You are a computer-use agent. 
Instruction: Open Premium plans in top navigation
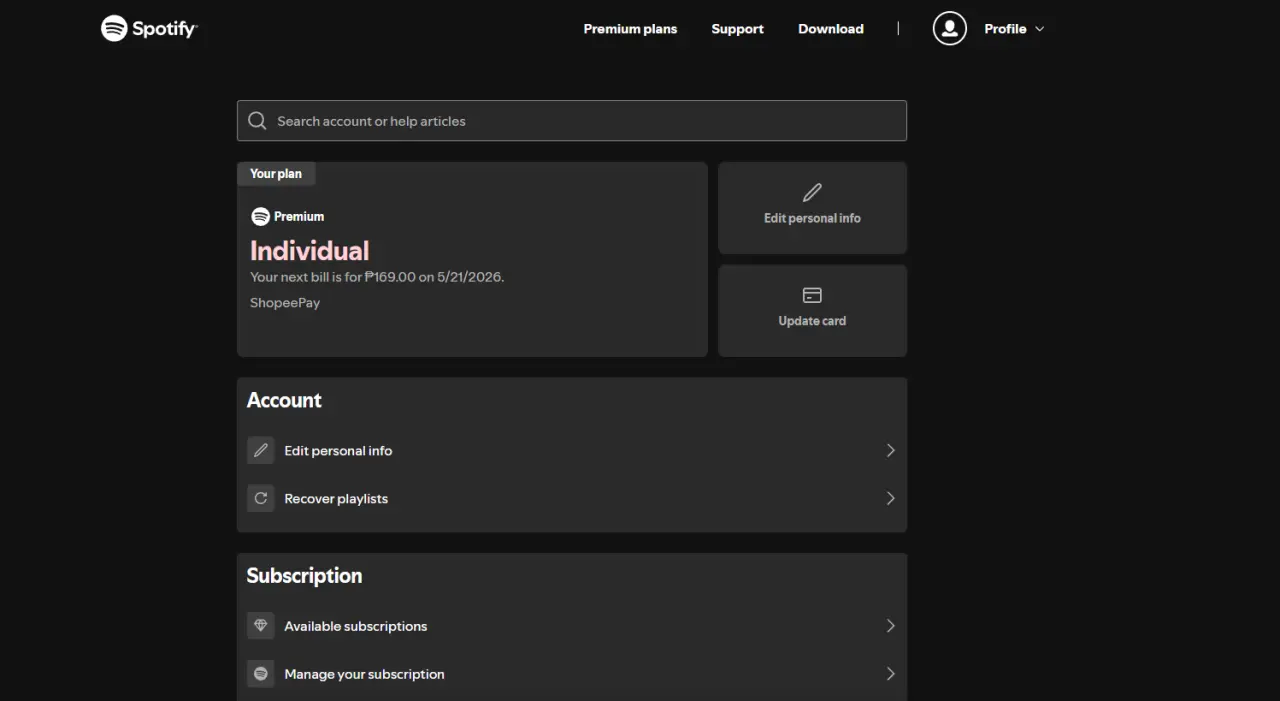click(x=630, y=29)
